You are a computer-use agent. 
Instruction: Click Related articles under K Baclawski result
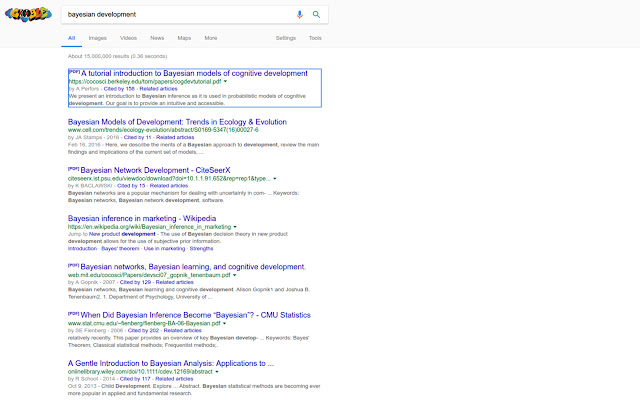(x=169, y=186)
